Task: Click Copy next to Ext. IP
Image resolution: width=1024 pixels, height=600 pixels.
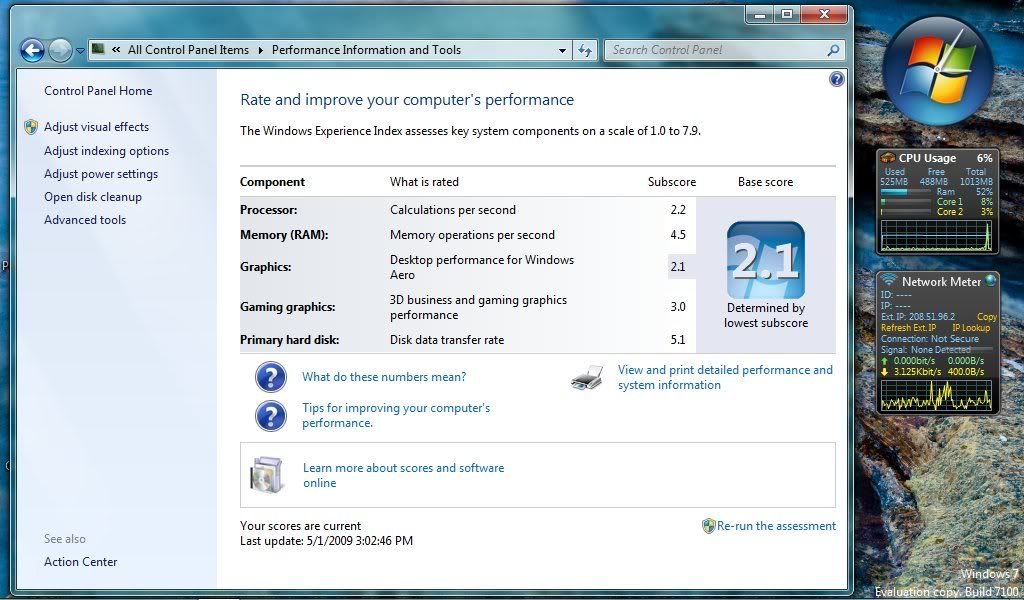Action: 986,317
